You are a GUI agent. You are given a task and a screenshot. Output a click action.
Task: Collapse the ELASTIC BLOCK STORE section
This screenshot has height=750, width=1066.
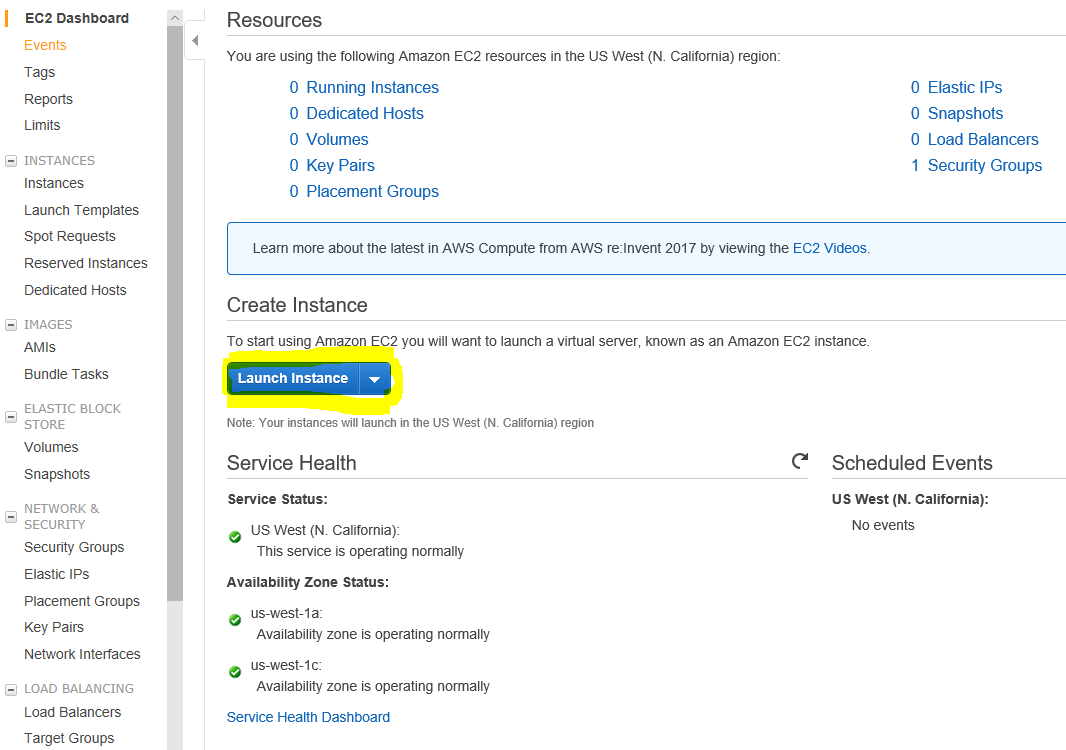(11, 417)
